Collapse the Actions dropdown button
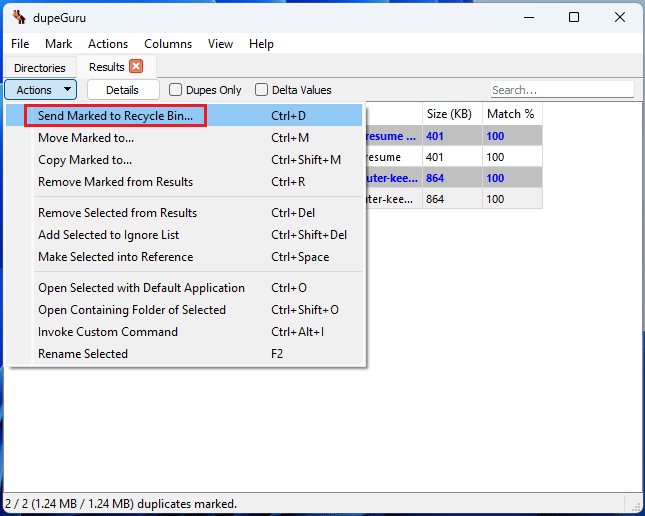The height and width of the screenshot is (516, 645). 41,90
